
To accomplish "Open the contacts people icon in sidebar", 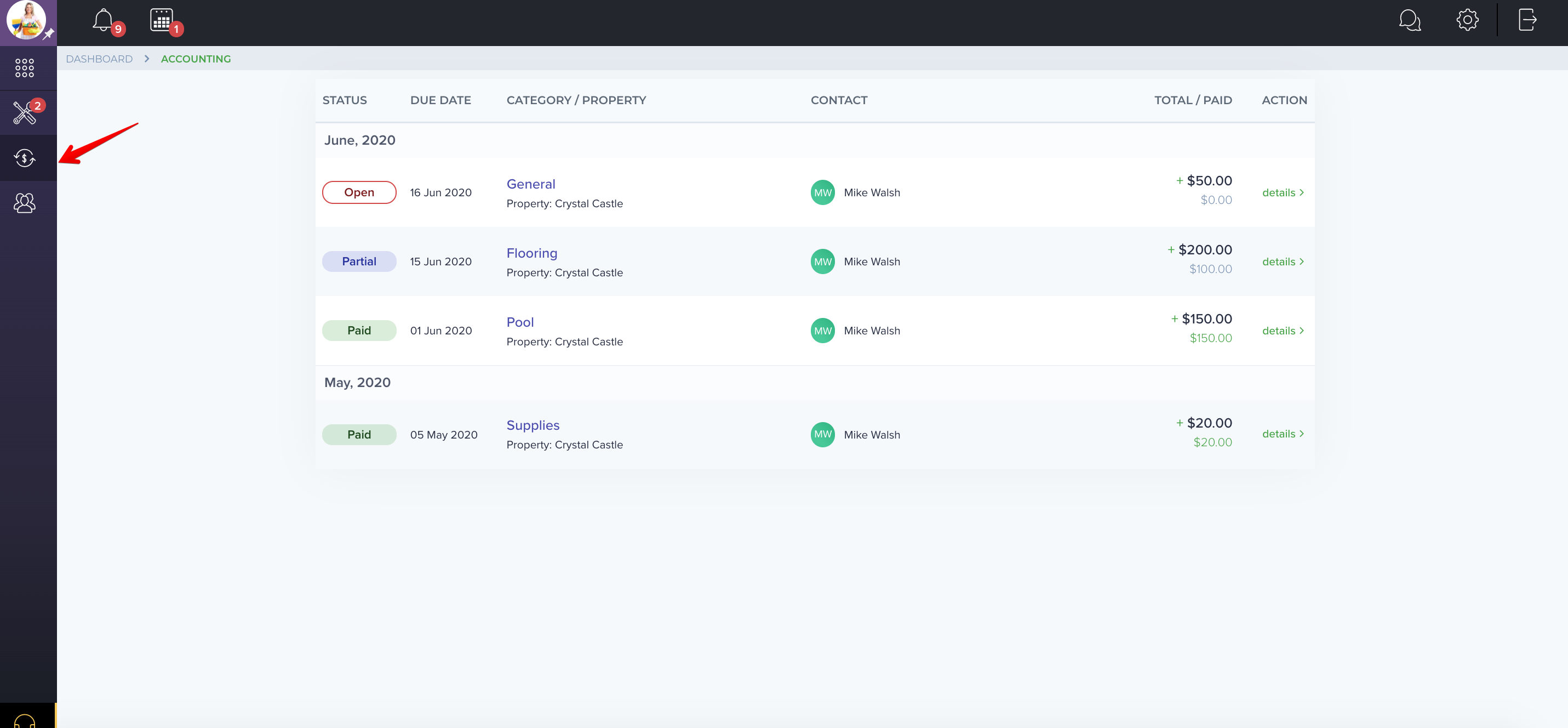I will coord(24,202).
